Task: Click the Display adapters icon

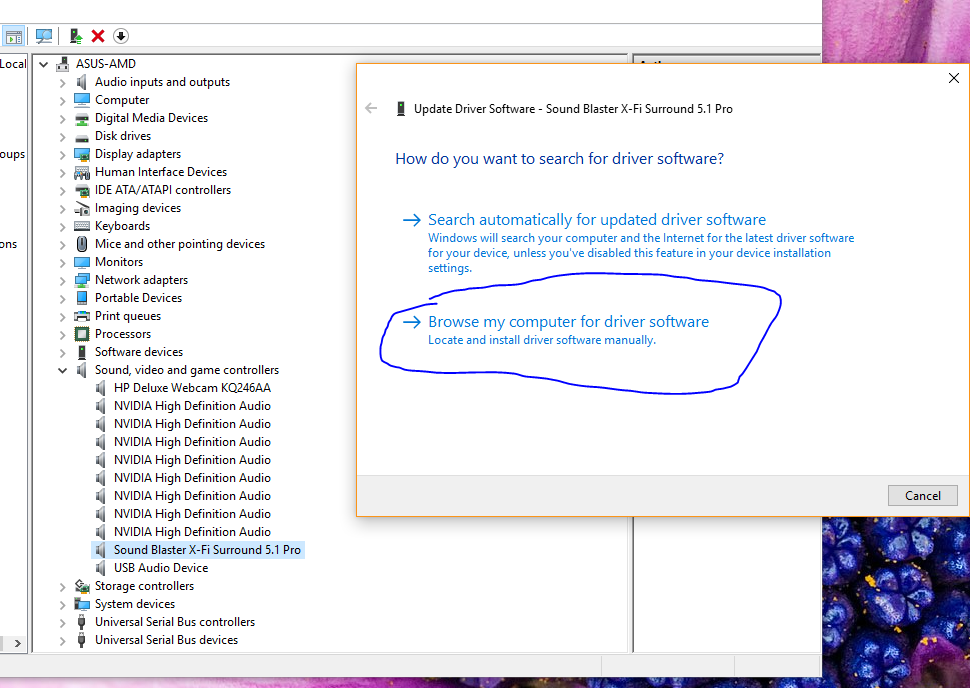Action: pos(82,154)
